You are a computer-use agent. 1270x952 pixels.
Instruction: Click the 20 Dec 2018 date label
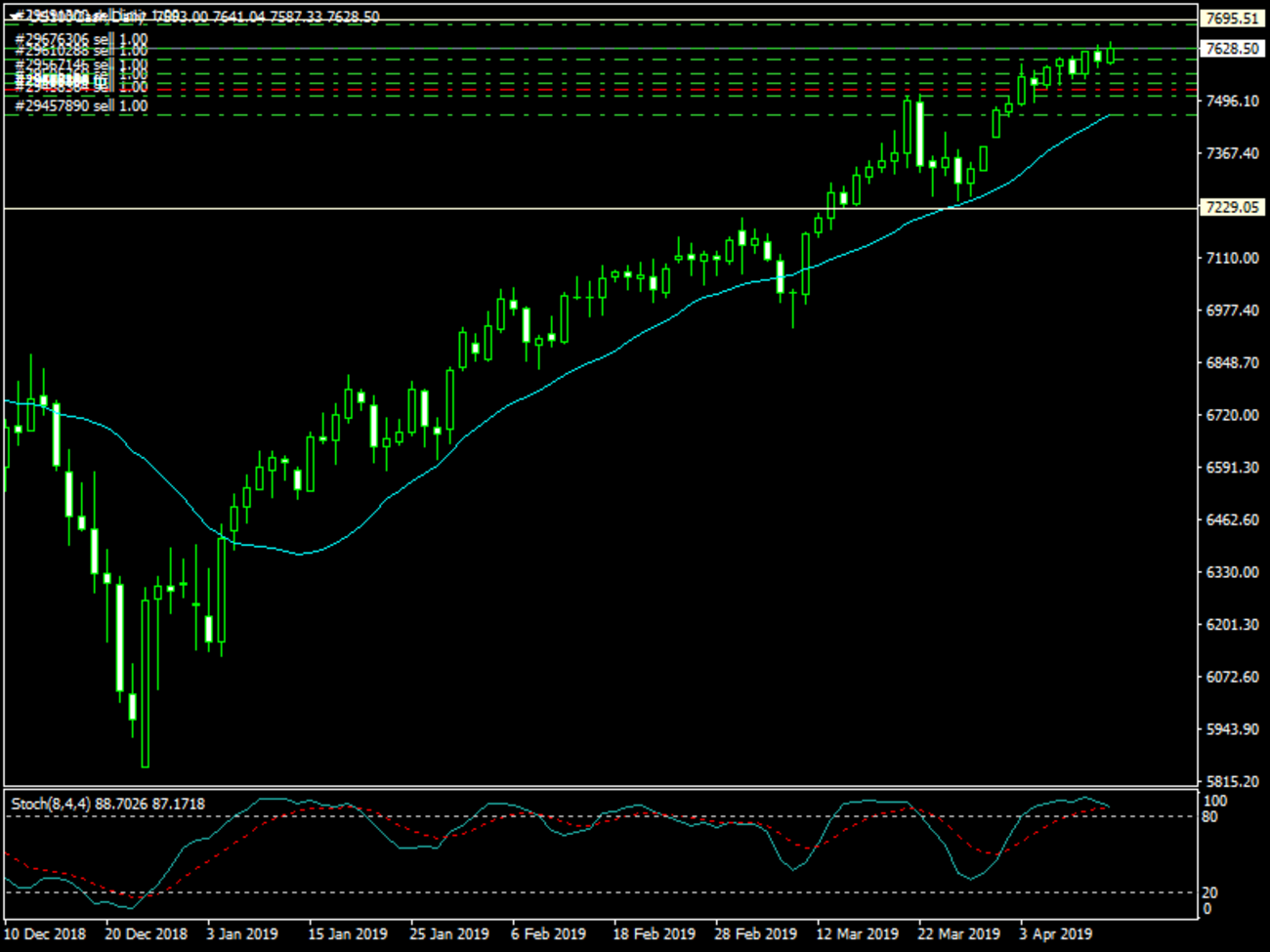click(147, 933)
